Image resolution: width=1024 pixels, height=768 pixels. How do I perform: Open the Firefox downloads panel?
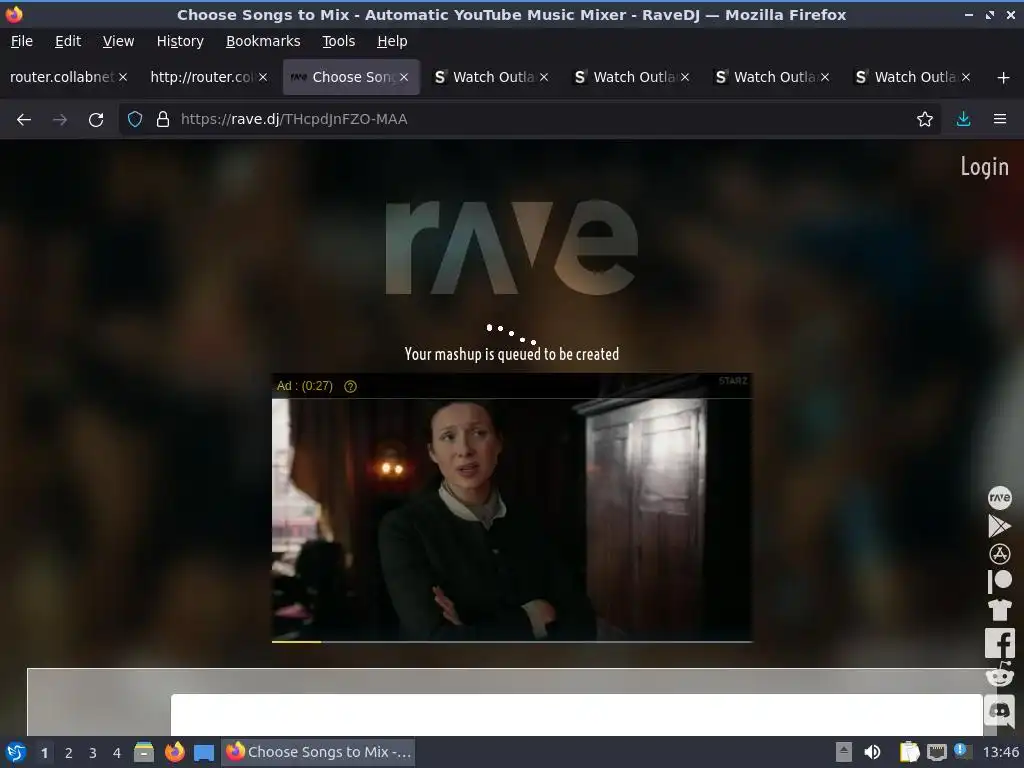(963, 119)
